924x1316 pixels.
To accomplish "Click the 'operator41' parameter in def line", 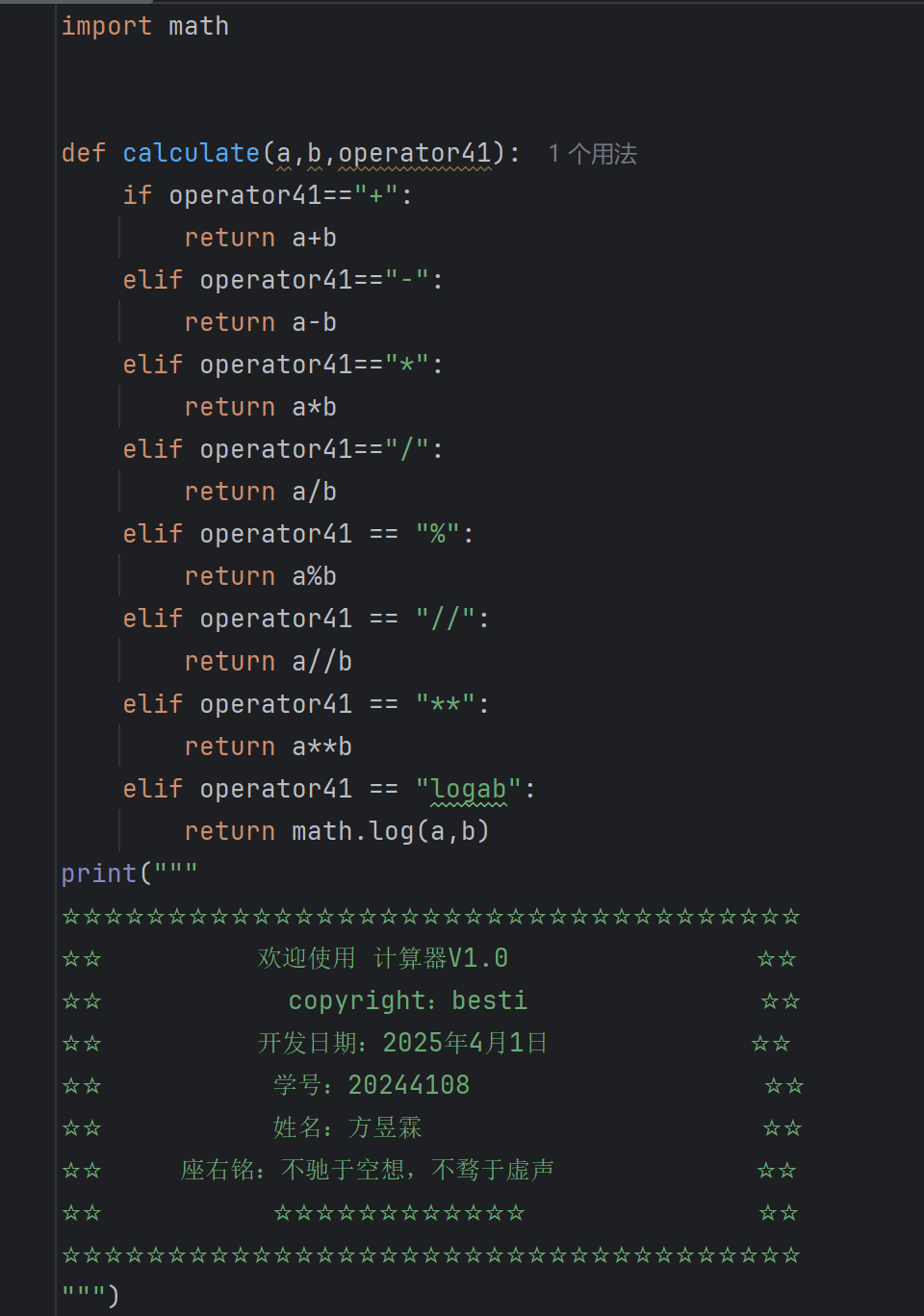I will click(x=414, y=153).
